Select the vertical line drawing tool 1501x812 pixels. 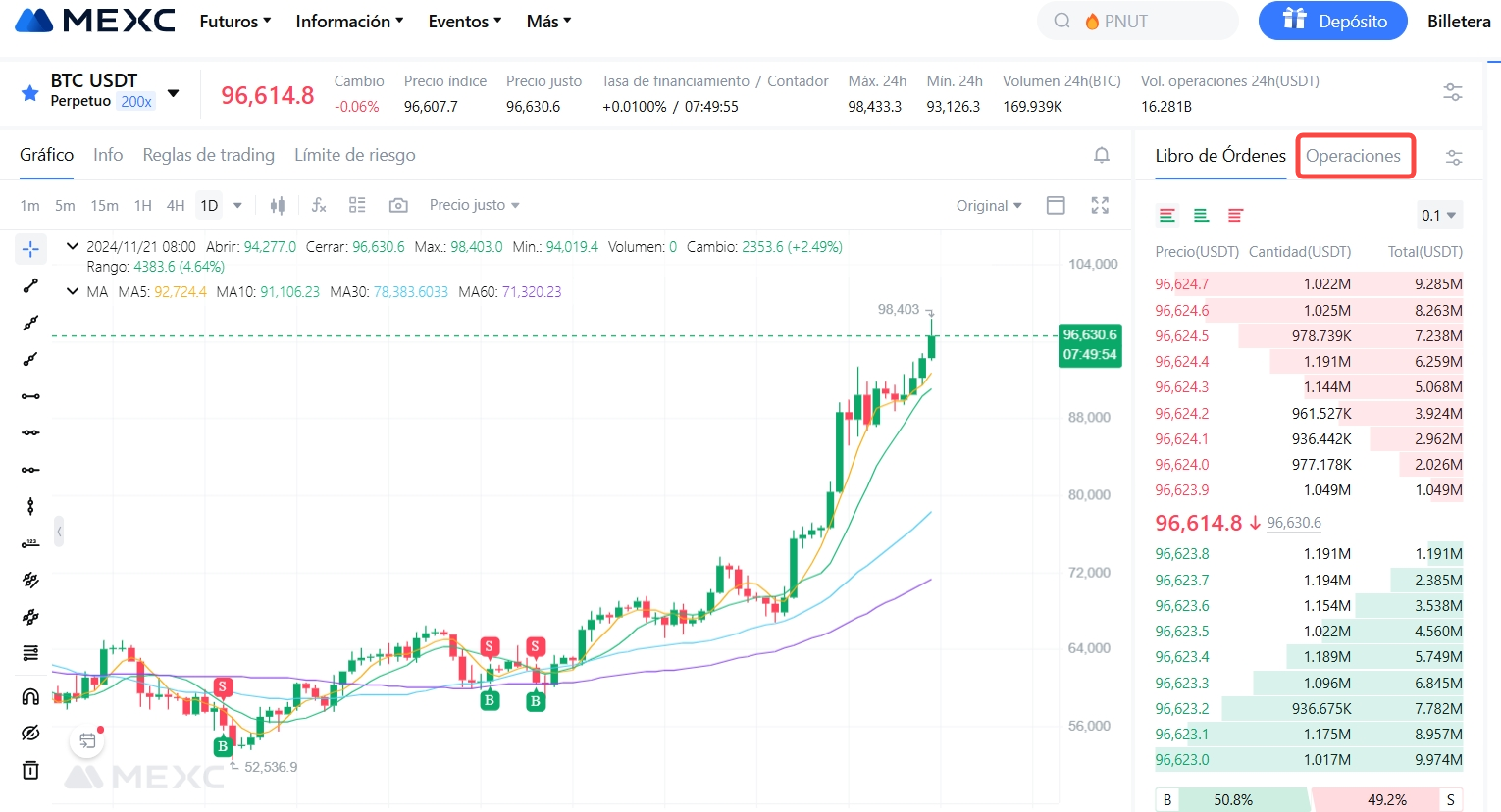coord(30,507)
